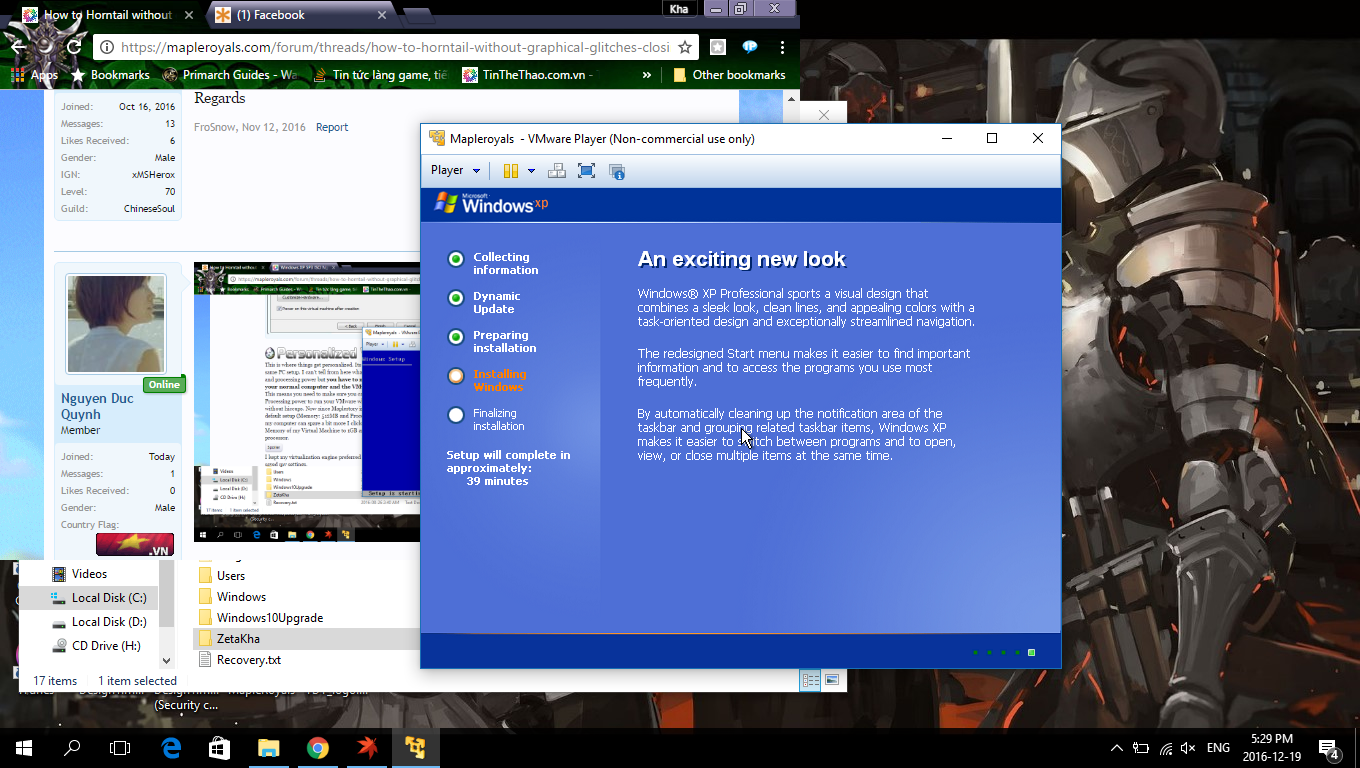Click the bookmark star extension icon
1360x768 pixels.
(718, 47)
